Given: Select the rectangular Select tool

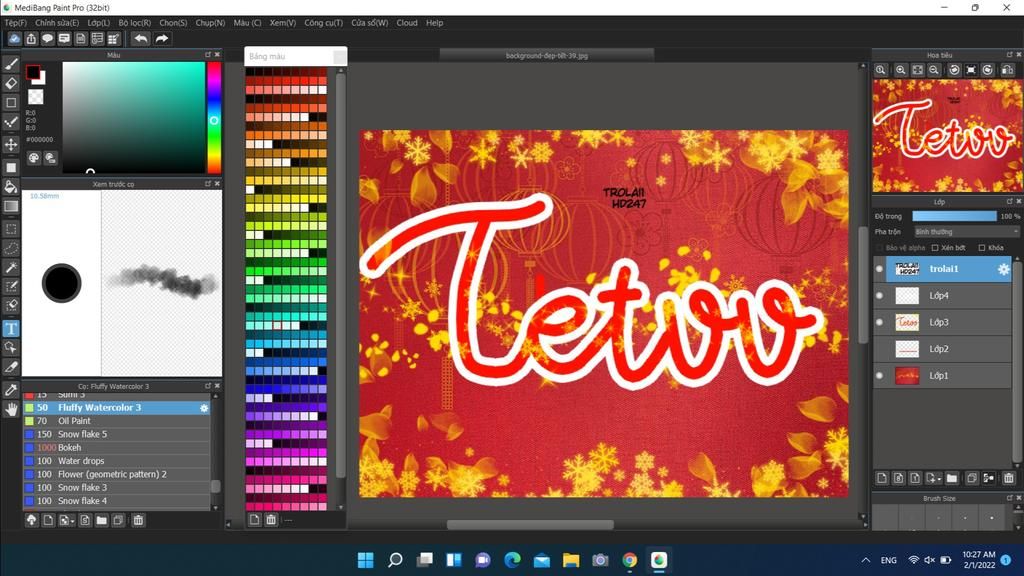Looking at the screenshot, I should pyautogui.click(x=11, y=229).
